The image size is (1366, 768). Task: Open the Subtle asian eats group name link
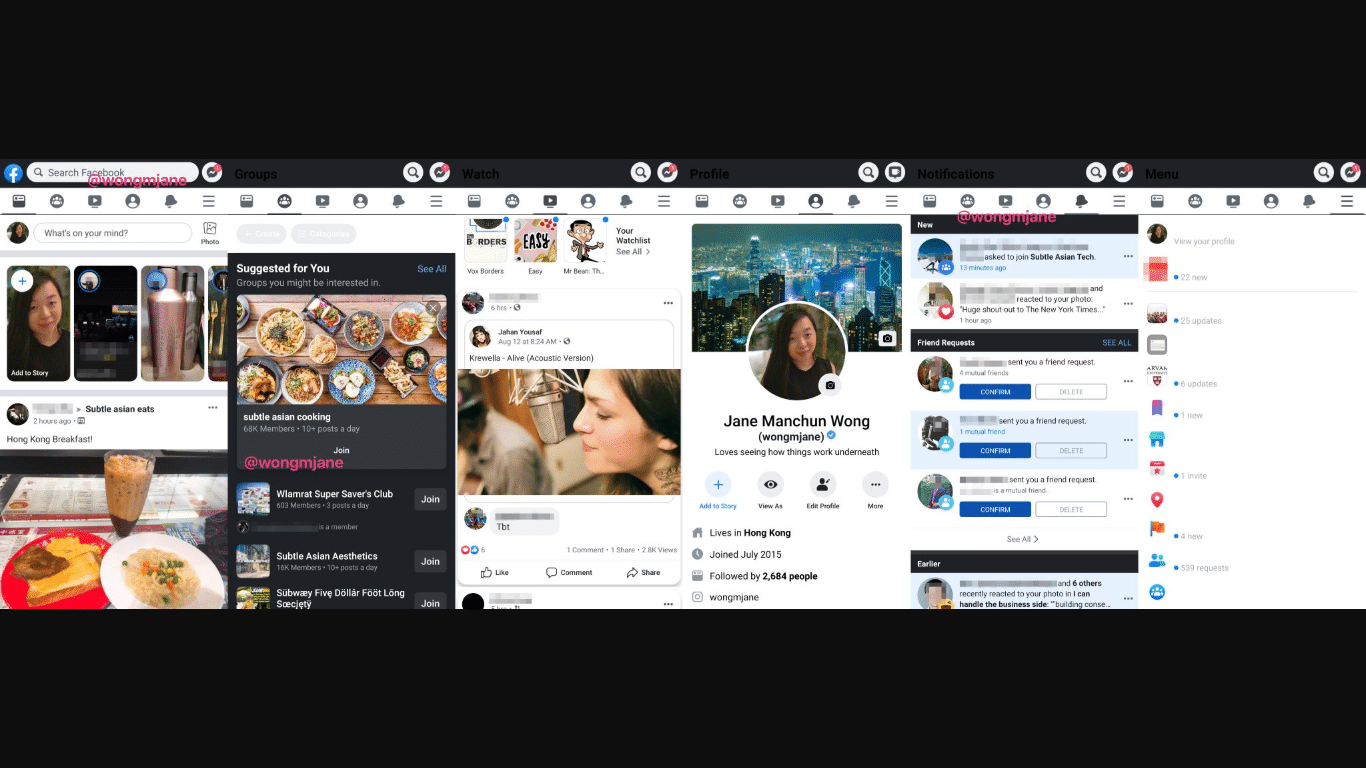point(120,409)
